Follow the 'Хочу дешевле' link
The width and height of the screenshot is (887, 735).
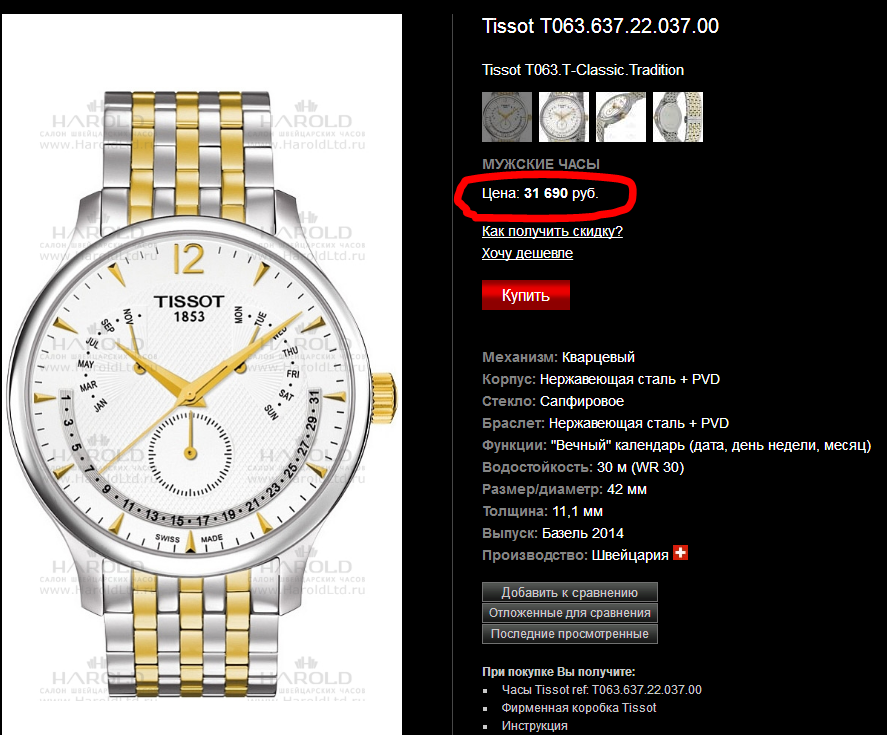pyautogui.click(x=527, y=253)
